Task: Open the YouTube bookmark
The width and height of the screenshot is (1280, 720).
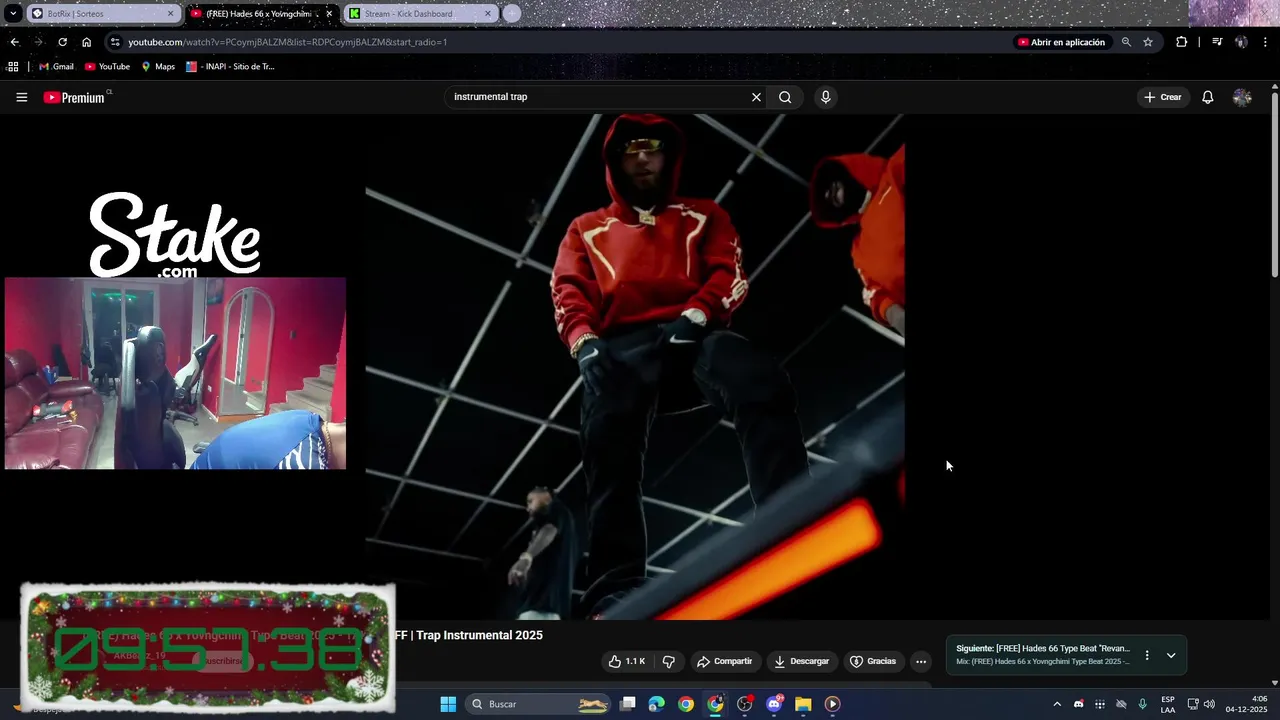Action: coord(107,67)
